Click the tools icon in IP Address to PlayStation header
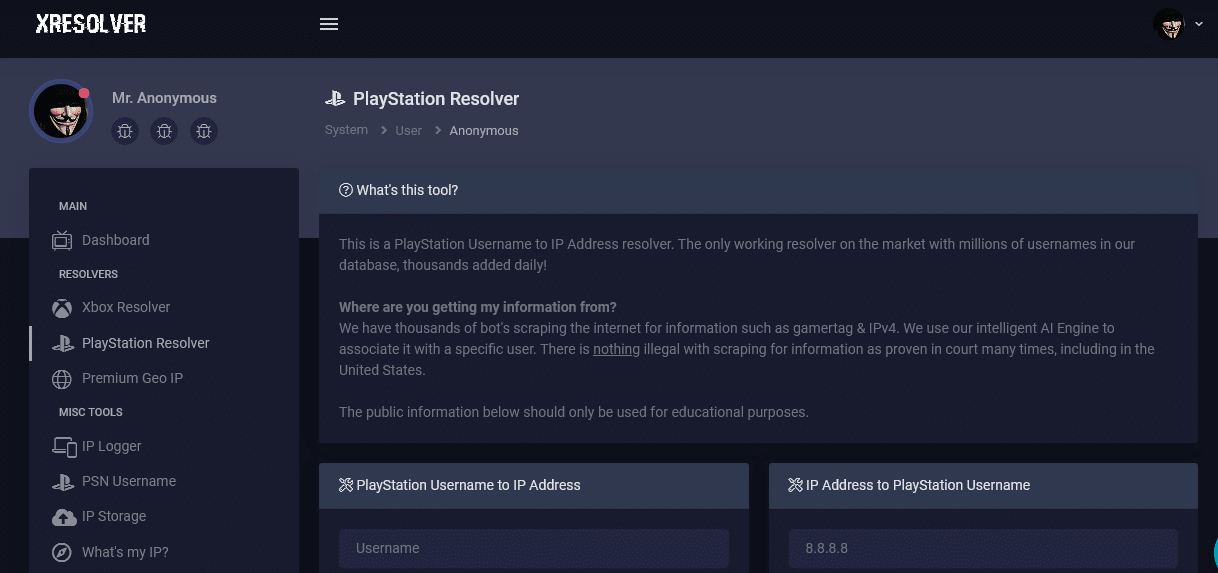The image size is (1218, 573). [x=796, y=485]
